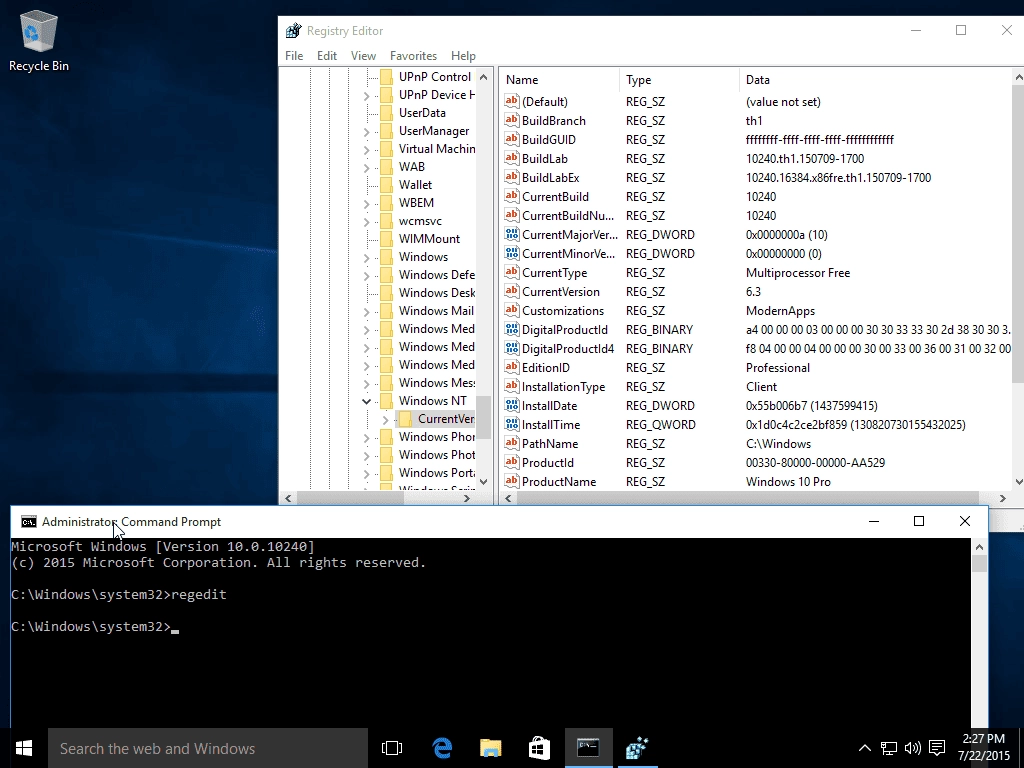
Task: Switch to Registry Editor taskbar icon
Action: 637,748
